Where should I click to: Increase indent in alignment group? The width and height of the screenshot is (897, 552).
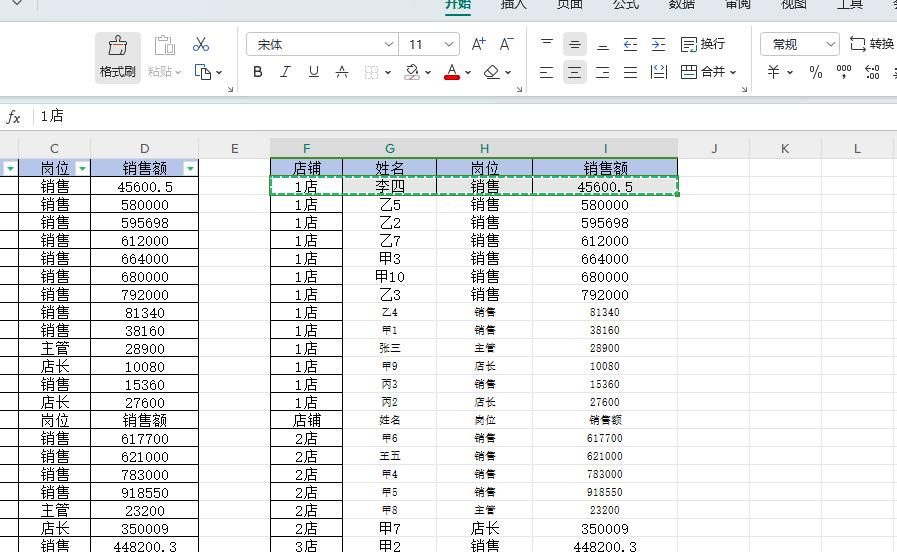[x=658, y=44]
